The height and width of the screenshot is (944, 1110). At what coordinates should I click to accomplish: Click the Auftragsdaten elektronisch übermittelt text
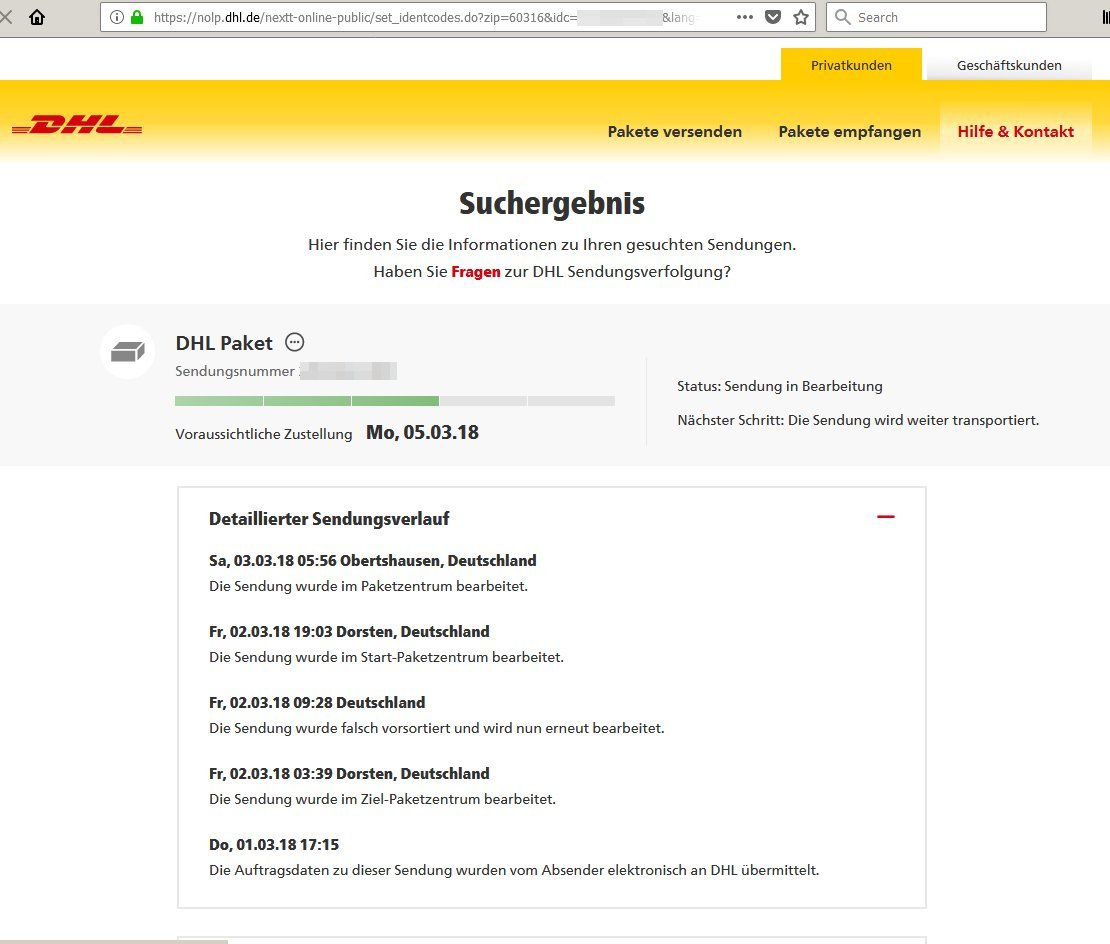(514, 870)
